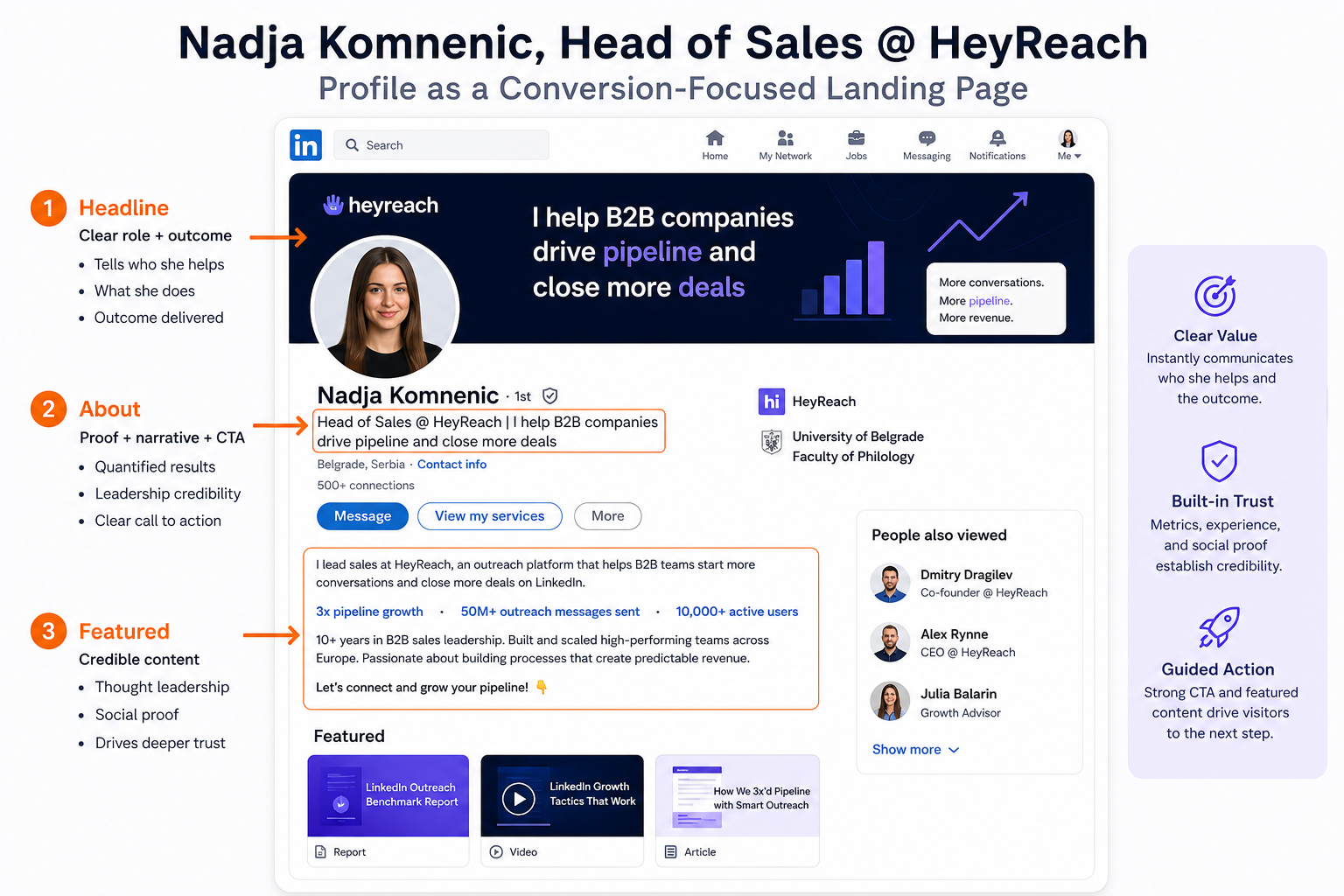The width and height of the screenshot is (1344, 896).
Task: Click the View my services button
Action: point(490,516)
